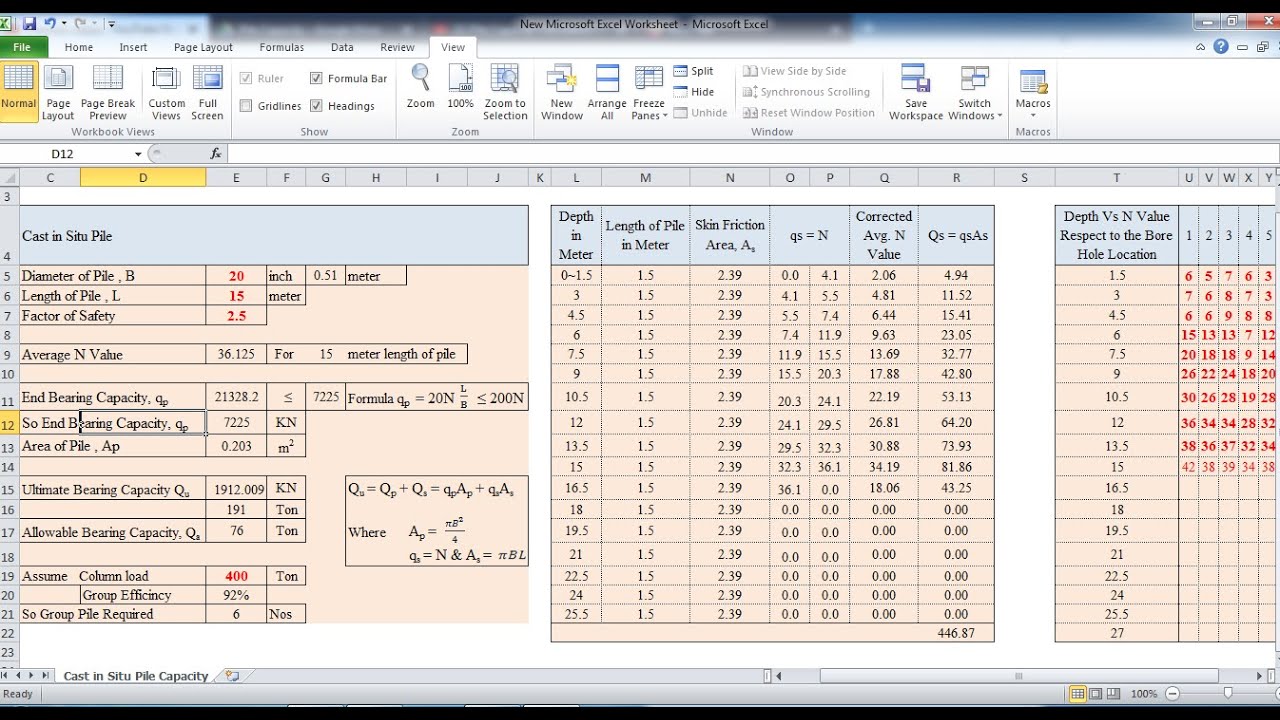Adjust zoom slider handle in status bar
This screenshot has height=720, width=1280.
point(1227,693)
